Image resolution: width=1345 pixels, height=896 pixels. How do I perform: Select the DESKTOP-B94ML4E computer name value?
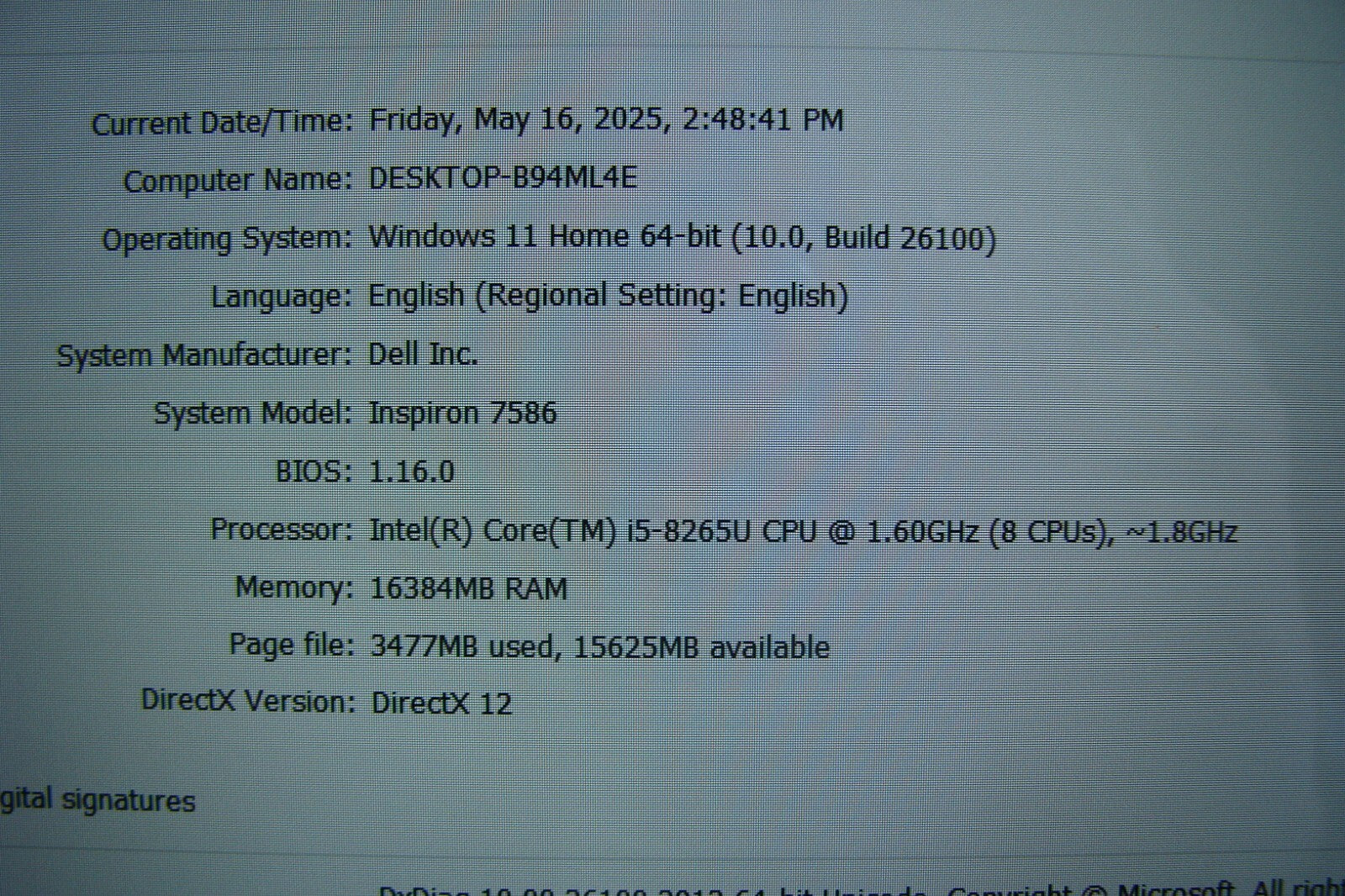tap(503, 178)
